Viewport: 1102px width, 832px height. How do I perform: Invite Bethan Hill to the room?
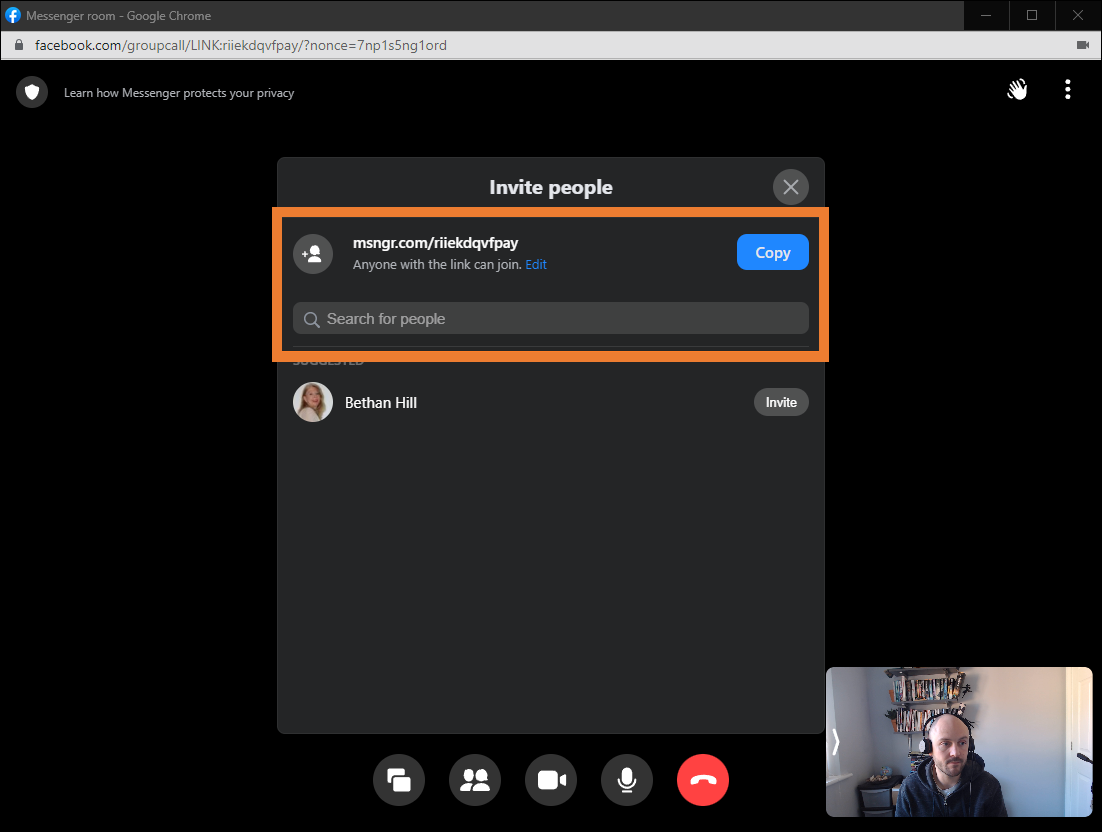[781, 402]
